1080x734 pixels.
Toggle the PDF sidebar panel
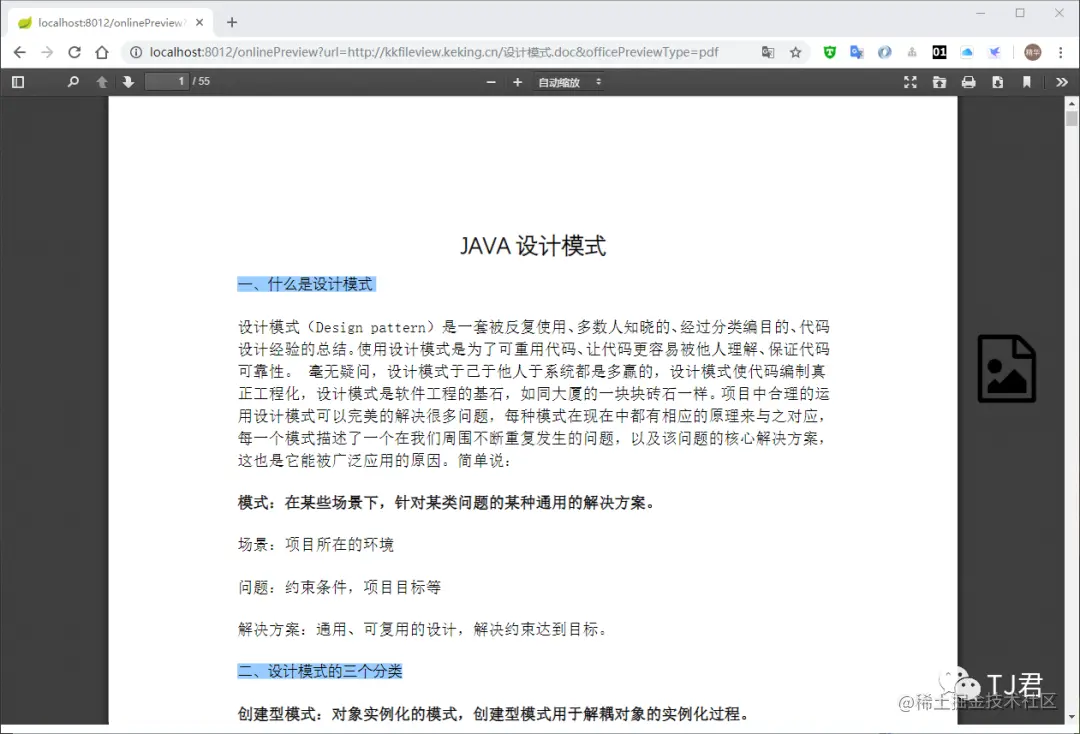[x=17, y=81]
